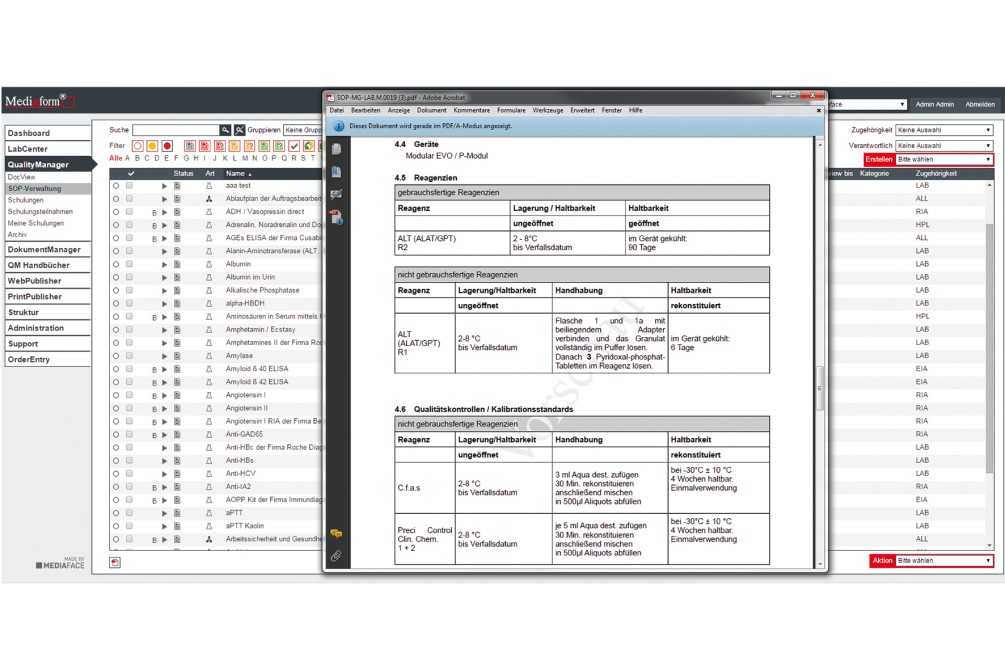1005x670 pixels.
Task: Open the Verantwortlich filter dropdown
Action: (944, 146)
